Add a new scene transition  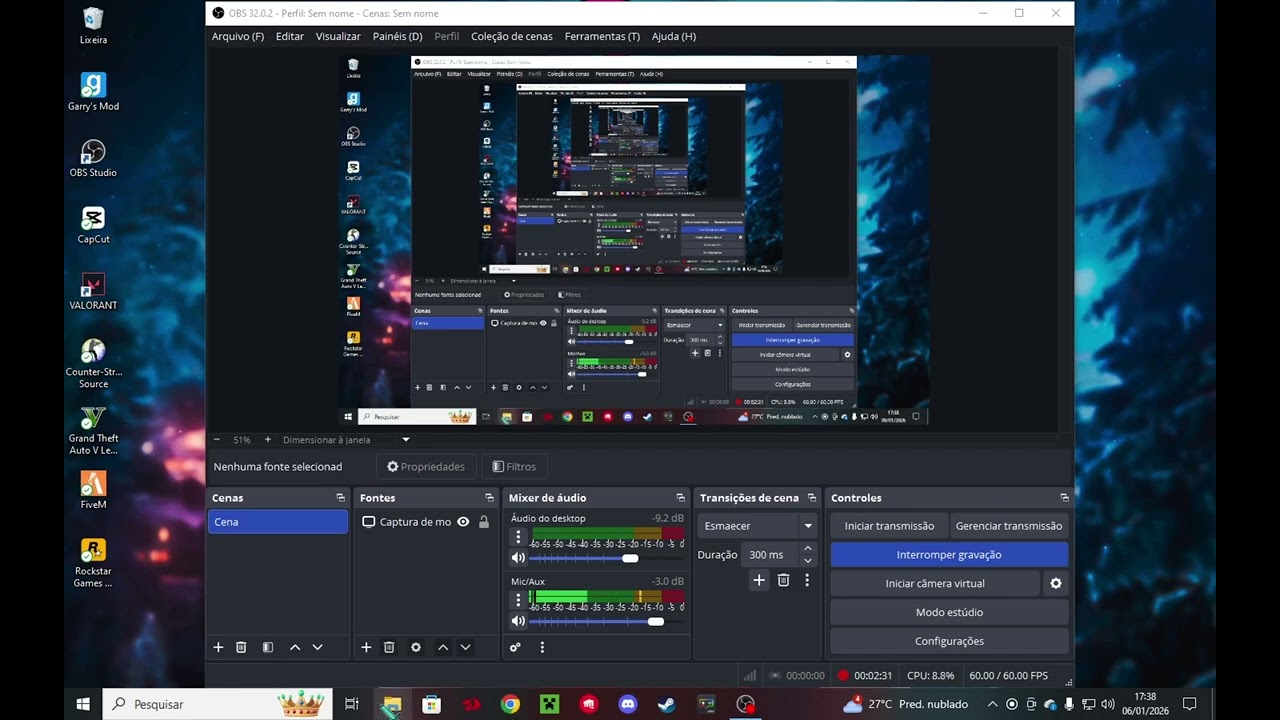pos(759,580)
